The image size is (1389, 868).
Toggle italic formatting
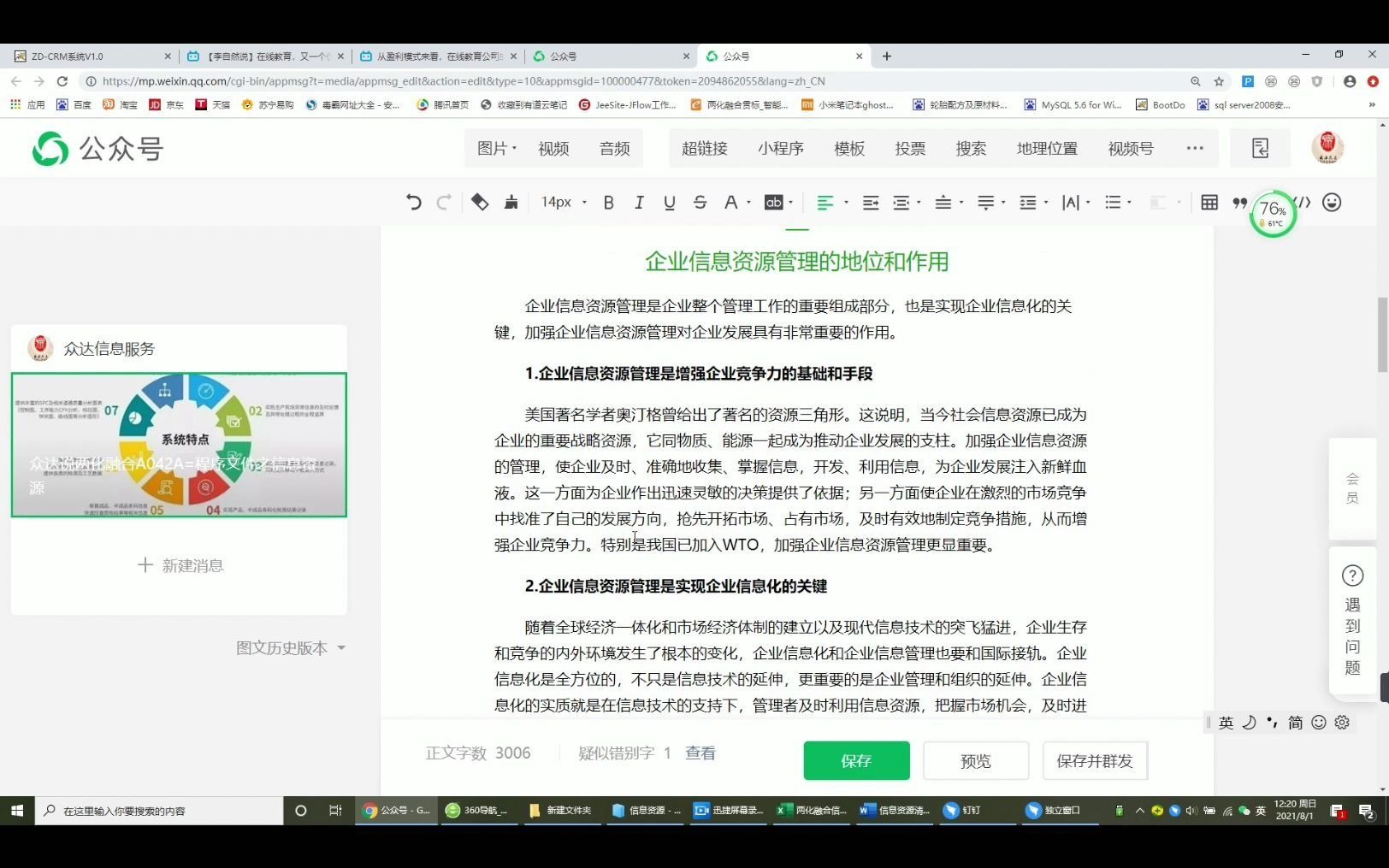click(639, 203)
